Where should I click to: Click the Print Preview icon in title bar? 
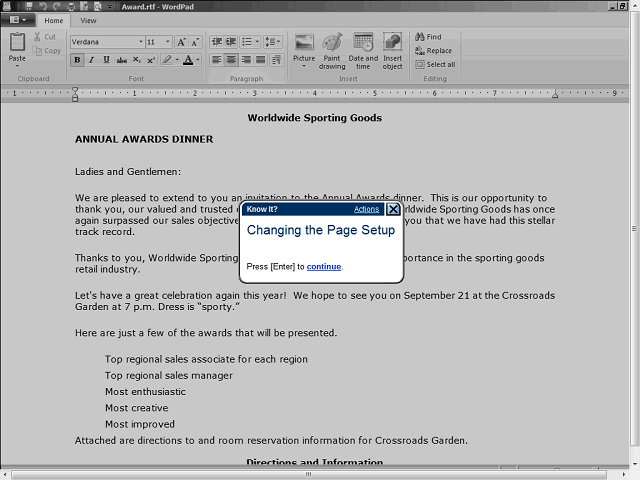(x=98, y=6)
